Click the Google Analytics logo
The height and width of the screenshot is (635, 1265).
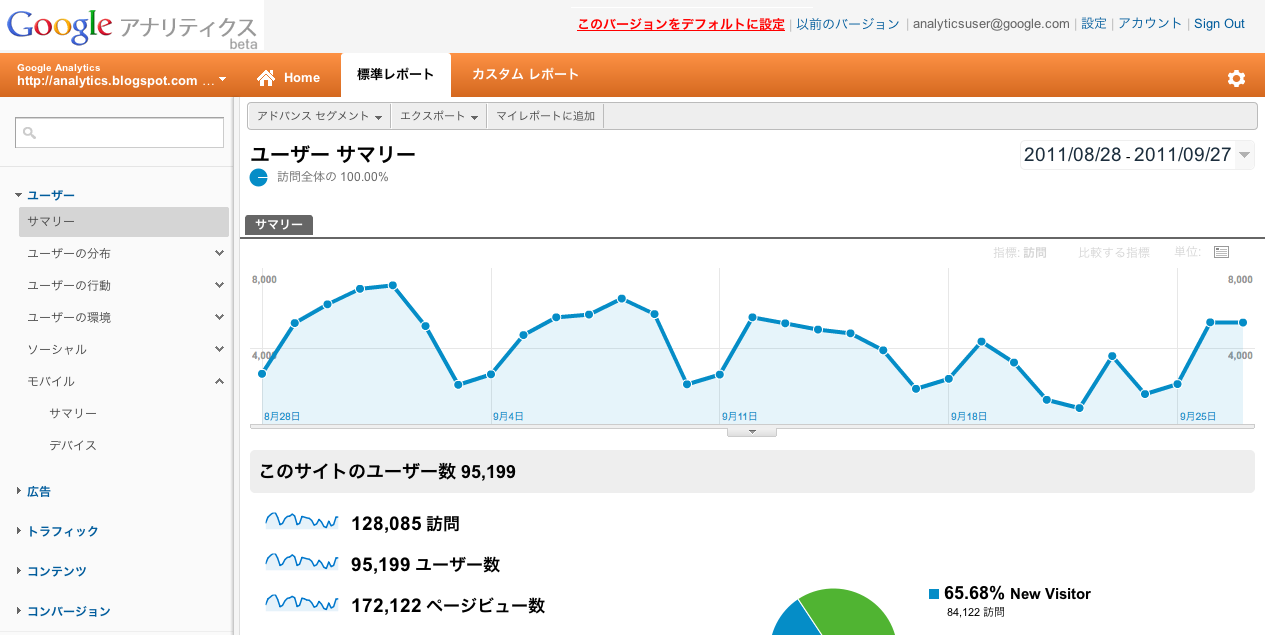pyautogui.click(x=132, y=27)
